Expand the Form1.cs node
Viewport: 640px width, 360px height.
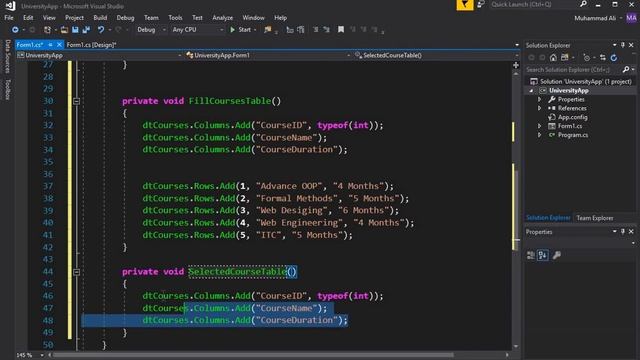click(x=540, y=126)
